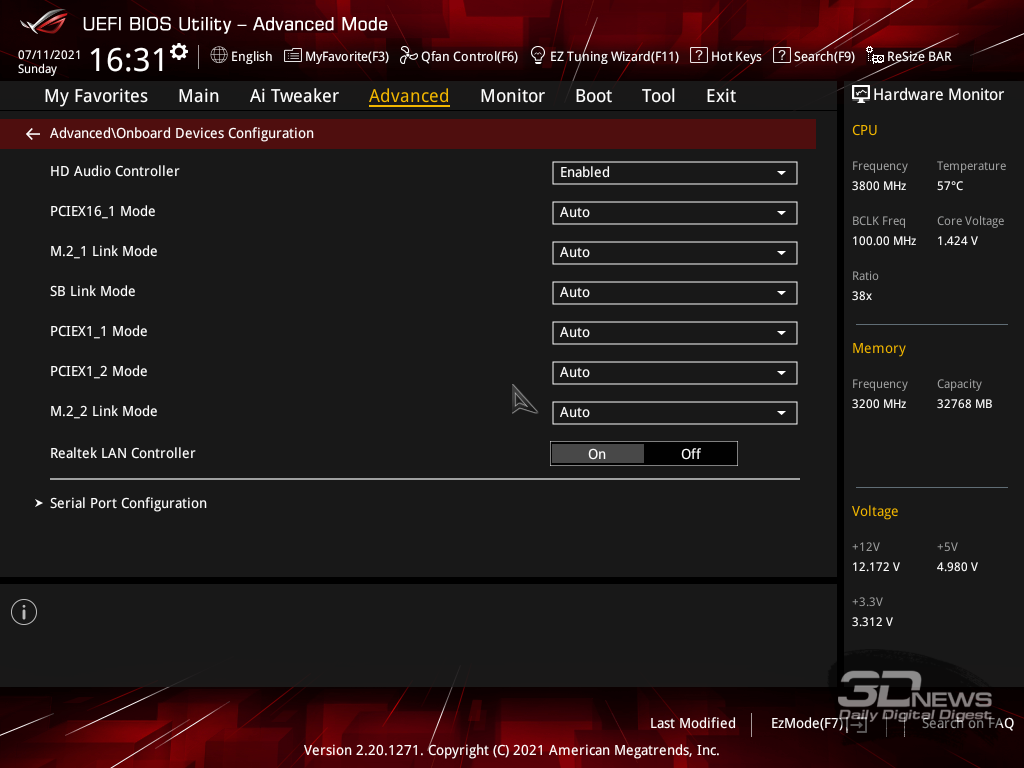Image resolution: width=1024 pixels, height=768 pixels.
Task: Click the ROG logo in the title bar
Action: [44, 22]
